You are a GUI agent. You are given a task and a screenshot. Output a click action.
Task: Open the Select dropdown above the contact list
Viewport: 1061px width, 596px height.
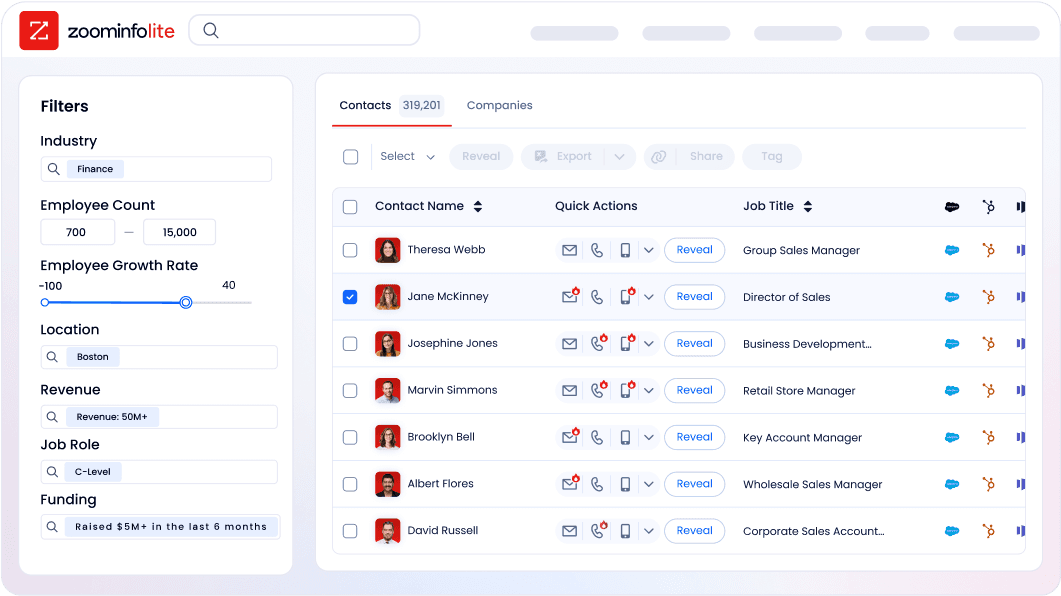[x=406, y=156]
